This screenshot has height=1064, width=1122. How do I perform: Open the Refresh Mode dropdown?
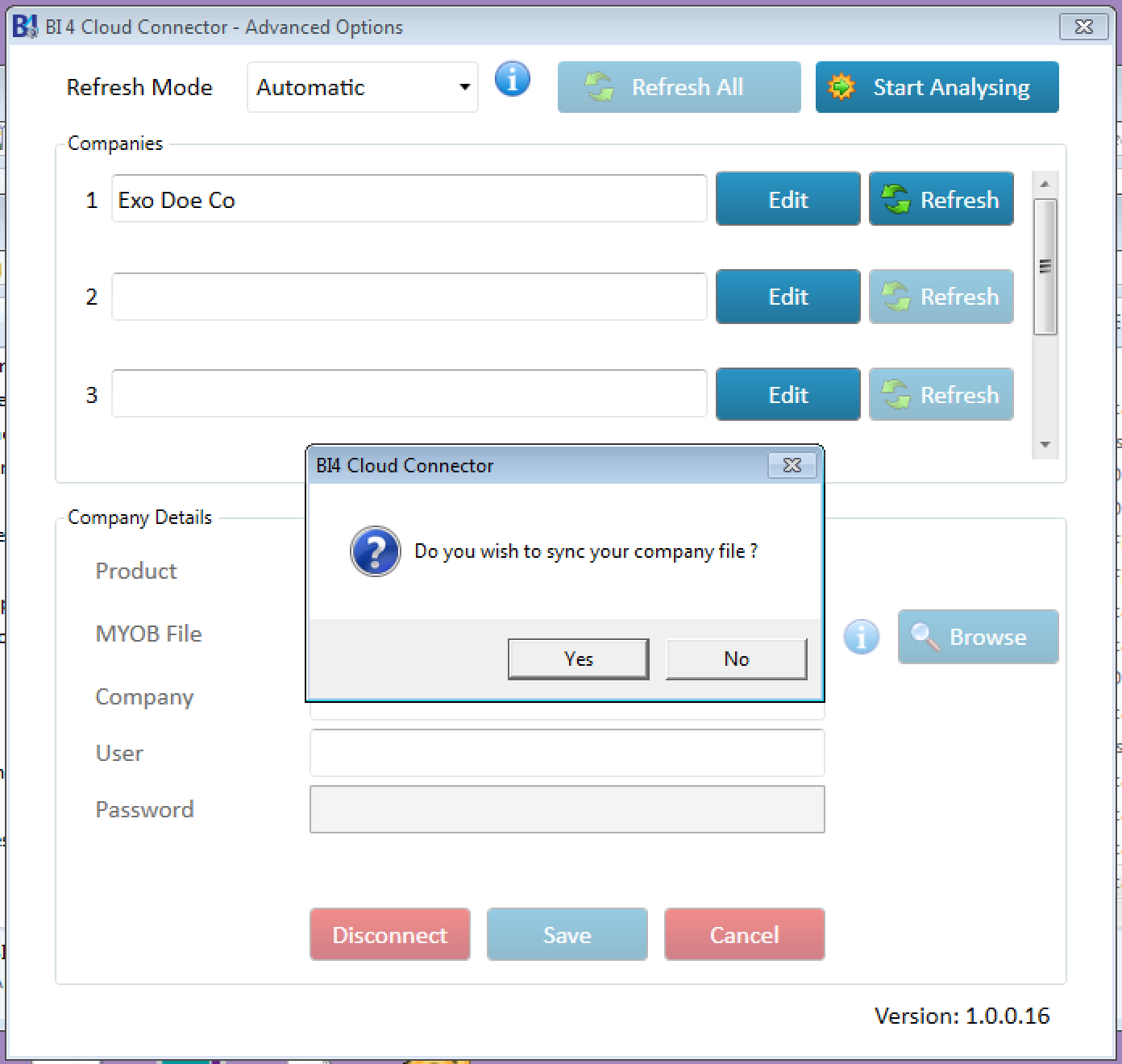click(x=363, y=87)
